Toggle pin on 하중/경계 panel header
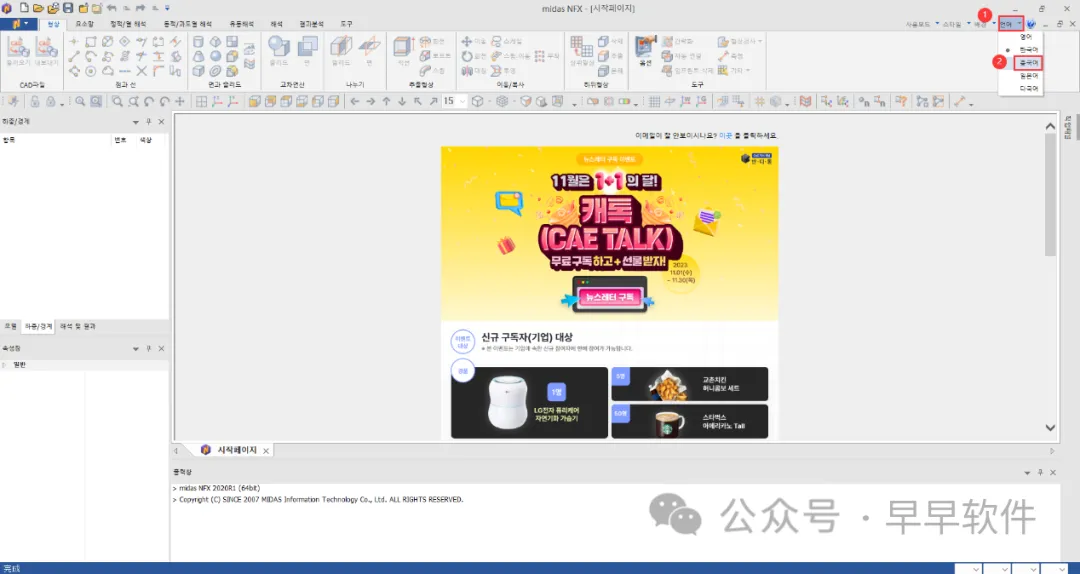The height and width of the screenshot is (574, 1080). coord(148,121)
